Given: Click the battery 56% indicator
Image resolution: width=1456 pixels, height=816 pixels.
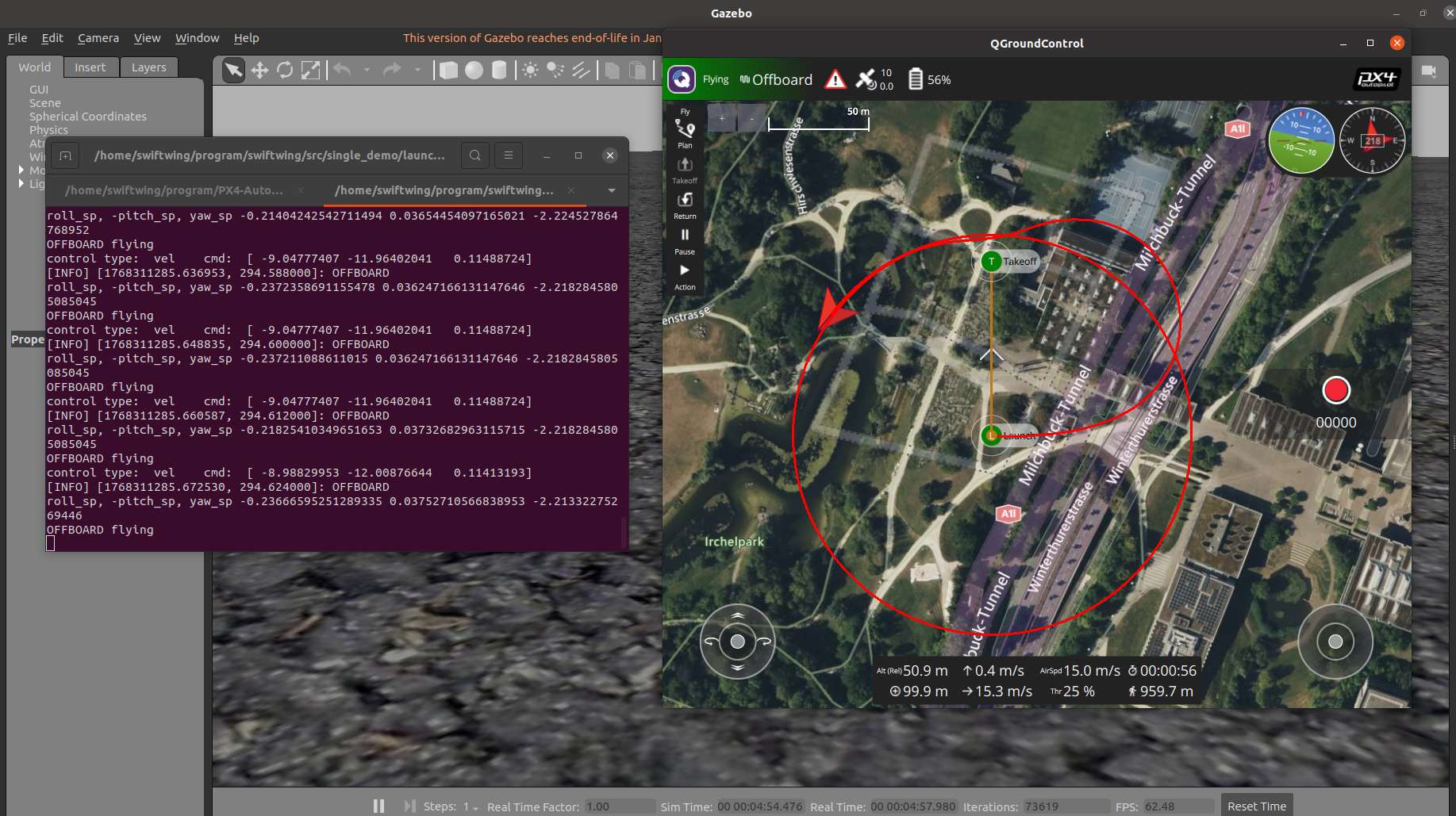Looking at the screenshot, I should click(x=929, y=79).
